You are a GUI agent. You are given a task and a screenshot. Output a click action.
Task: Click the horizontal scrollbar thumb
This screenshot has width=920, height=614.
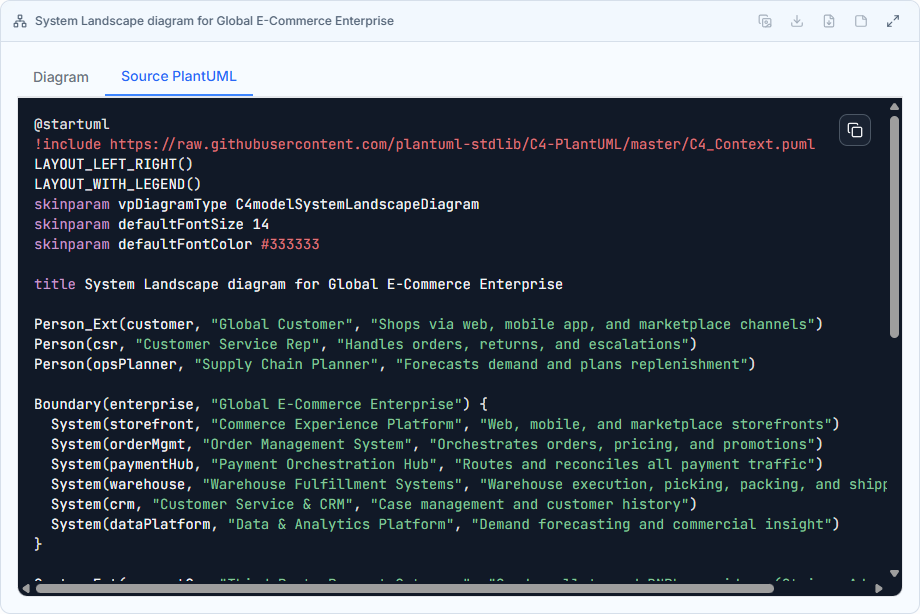[405, 588]
